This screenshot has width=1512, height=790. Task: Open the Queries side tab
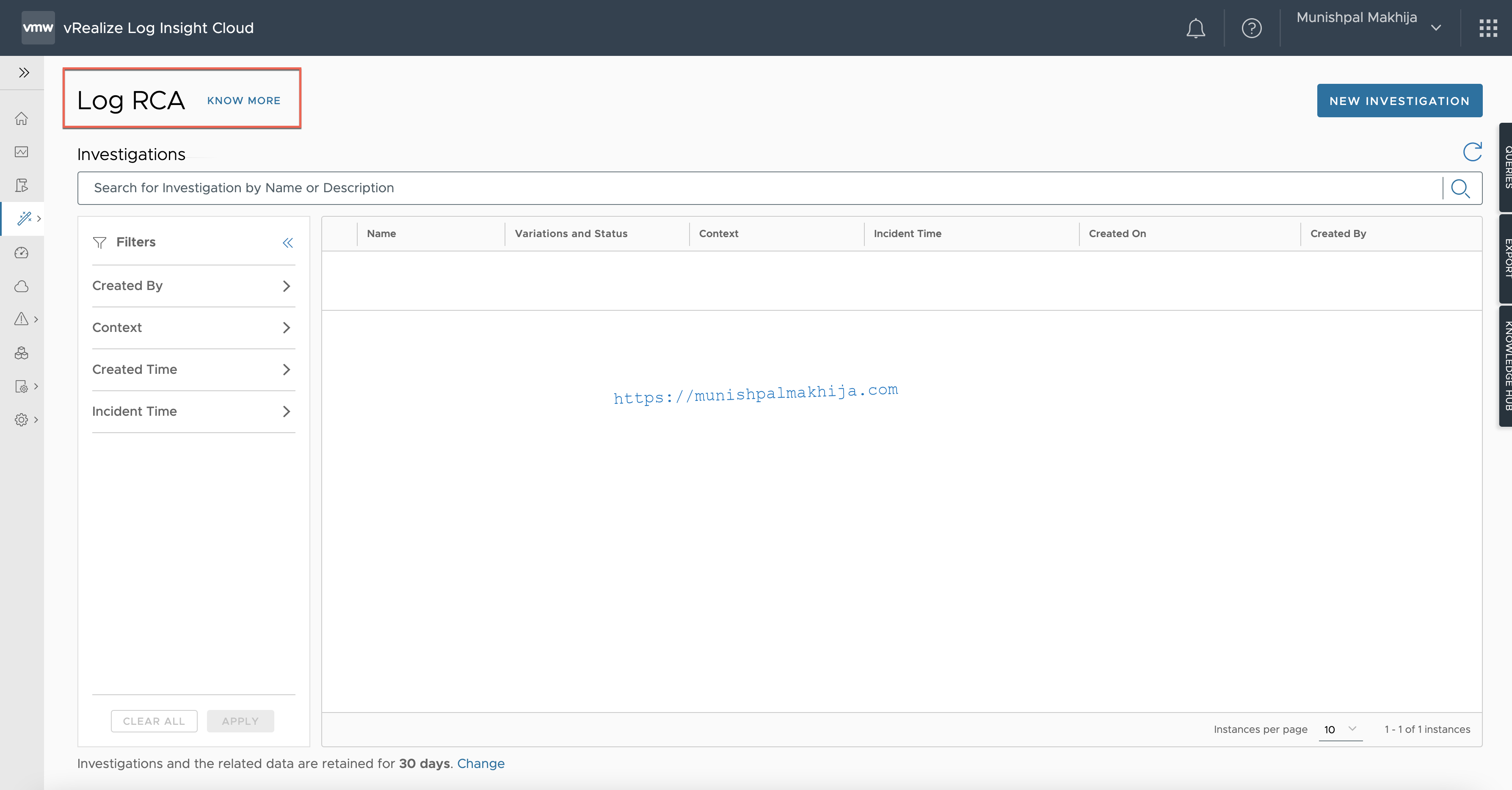(1506, 167)
